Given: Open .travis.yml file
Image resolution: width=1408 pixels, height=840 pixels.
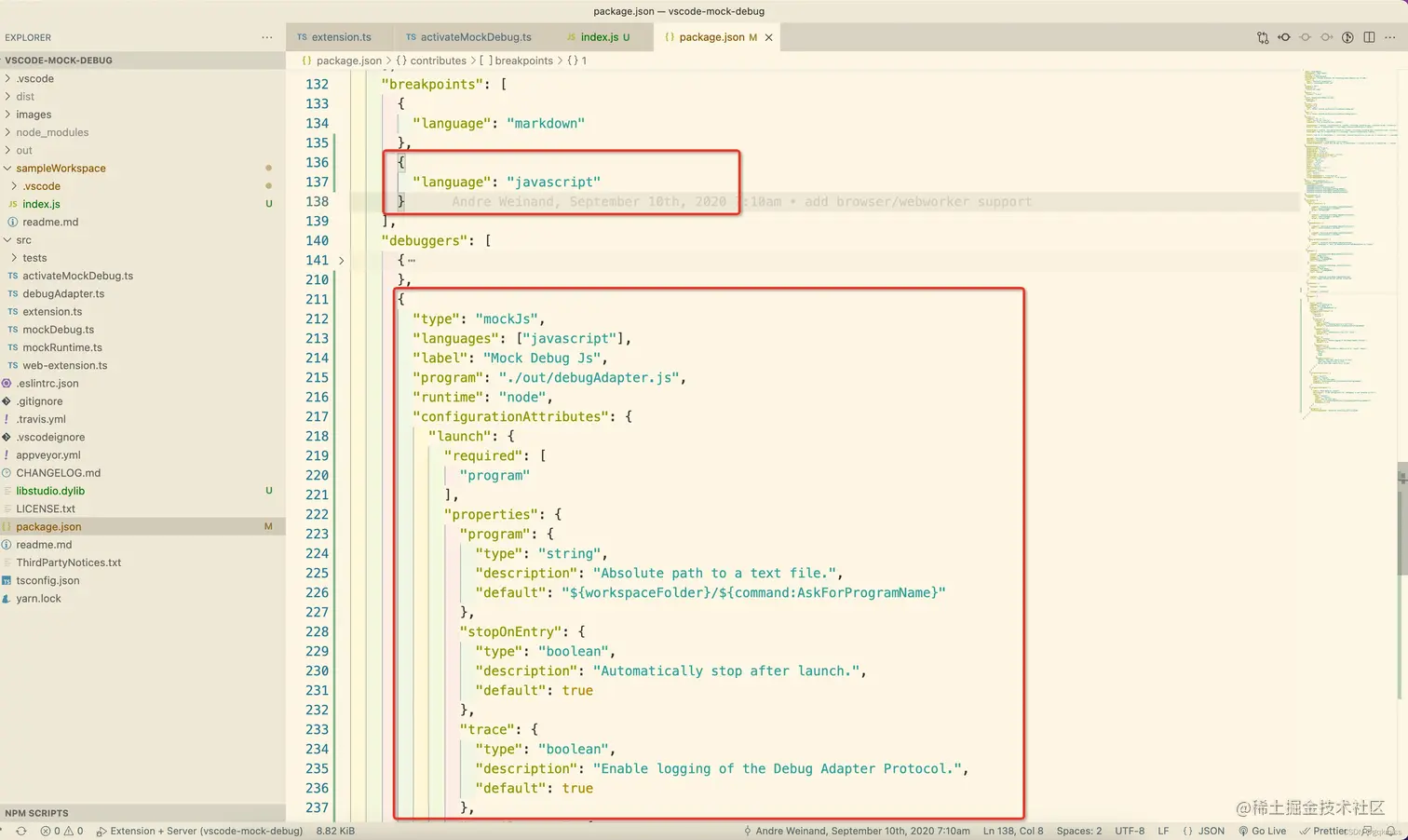Looking at the screenshot, I should click(142, 419).
